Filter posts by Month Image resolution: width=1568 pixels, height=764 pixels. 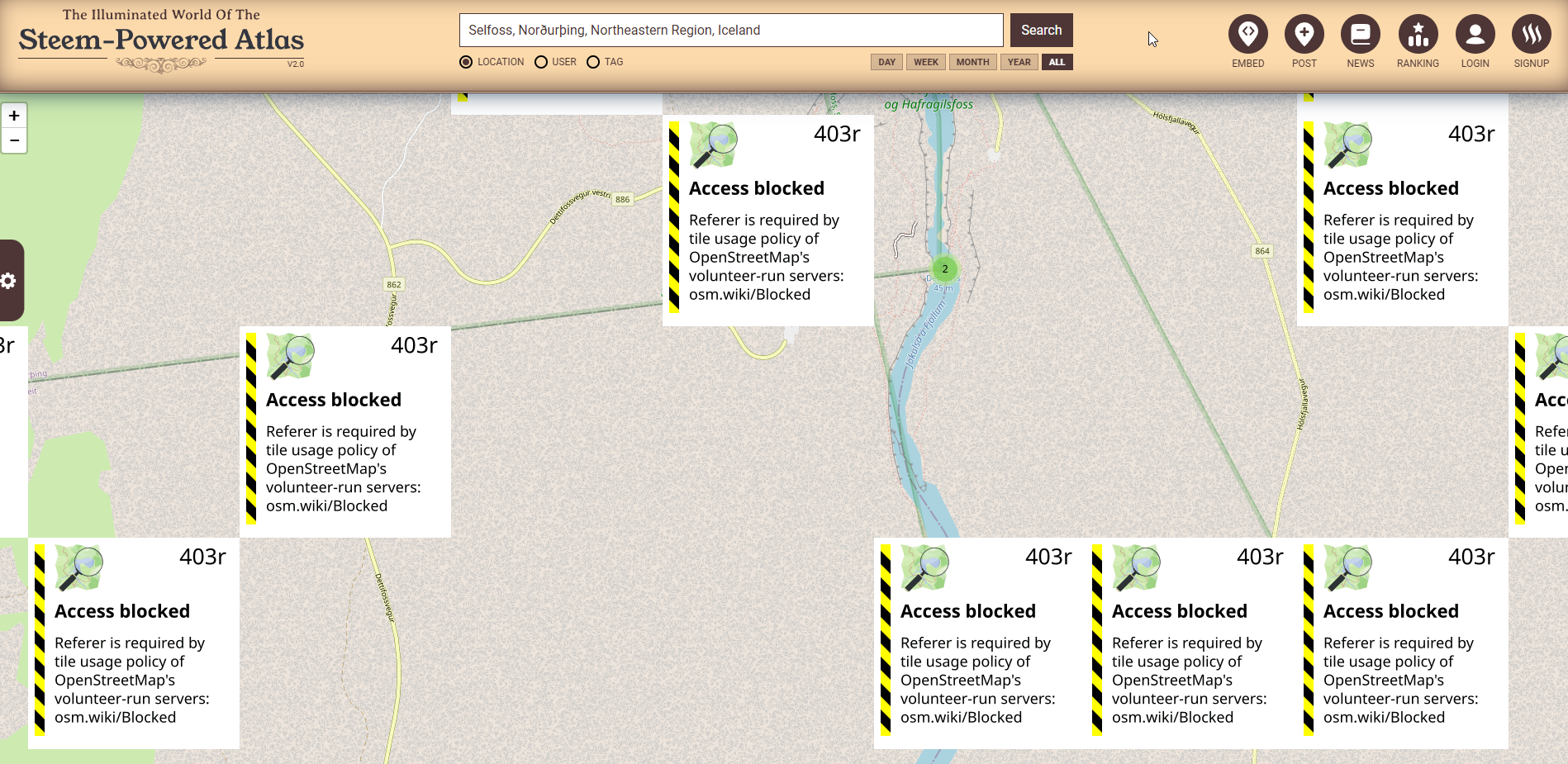972,62
